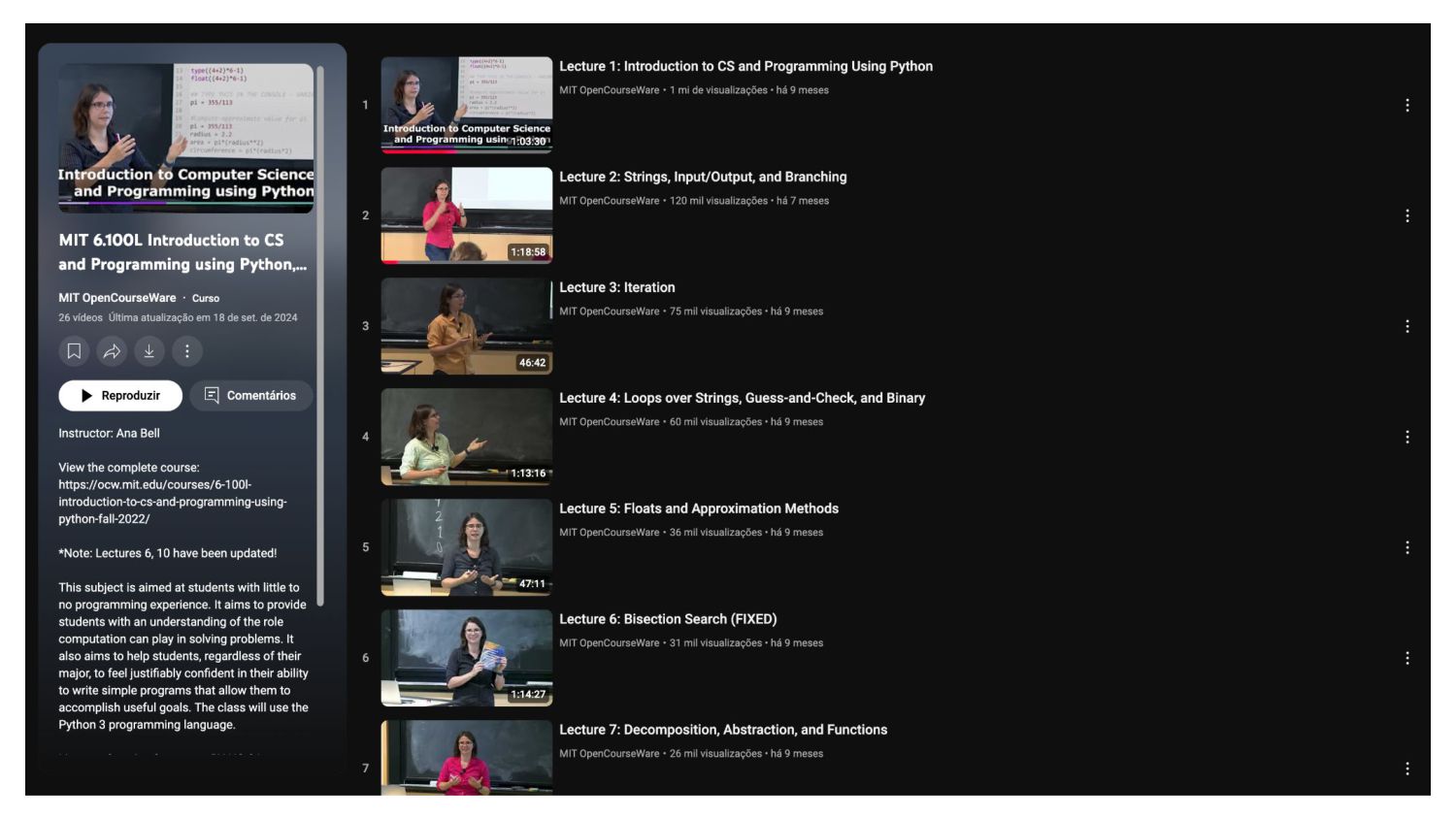Click the Lecture 4 thumbnail 1:13:16
This screenshot has width=1456, height=819.
(x=467, y=437)
